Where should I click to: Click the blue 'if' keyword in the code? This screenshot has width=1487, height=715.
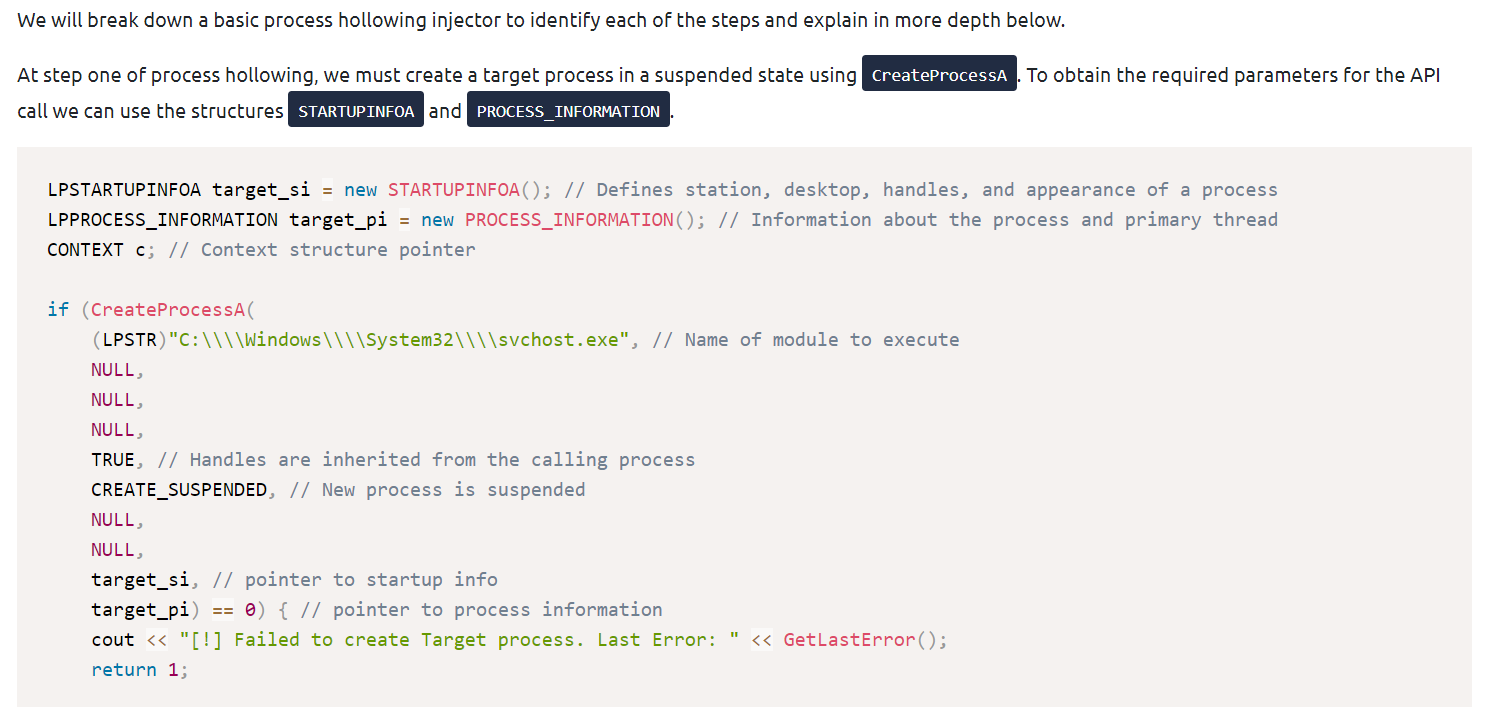(x=58, y=310)
